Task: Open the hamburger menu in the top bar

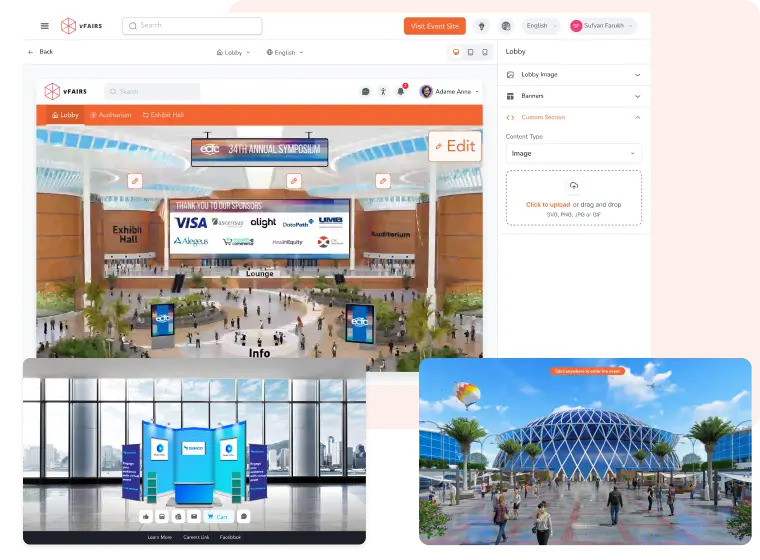Action: click(45, 26)
